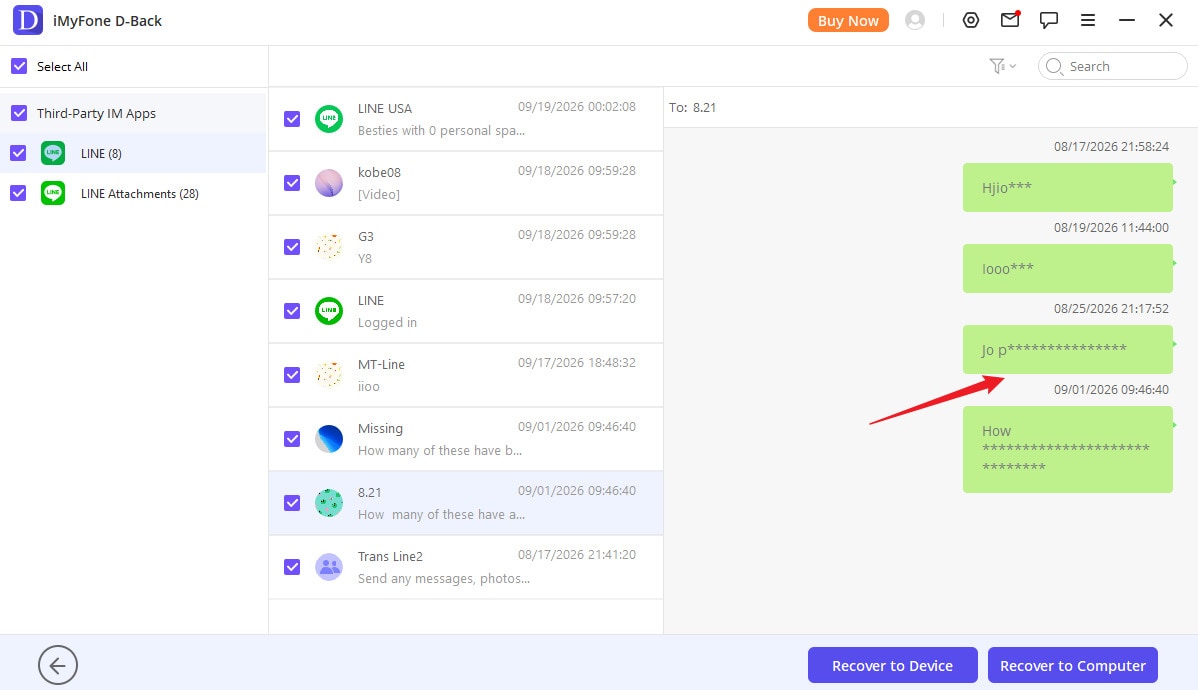Open the MT-Line conversation
The height and width of the screenshot is (690, 1198).
coord(466,375)
